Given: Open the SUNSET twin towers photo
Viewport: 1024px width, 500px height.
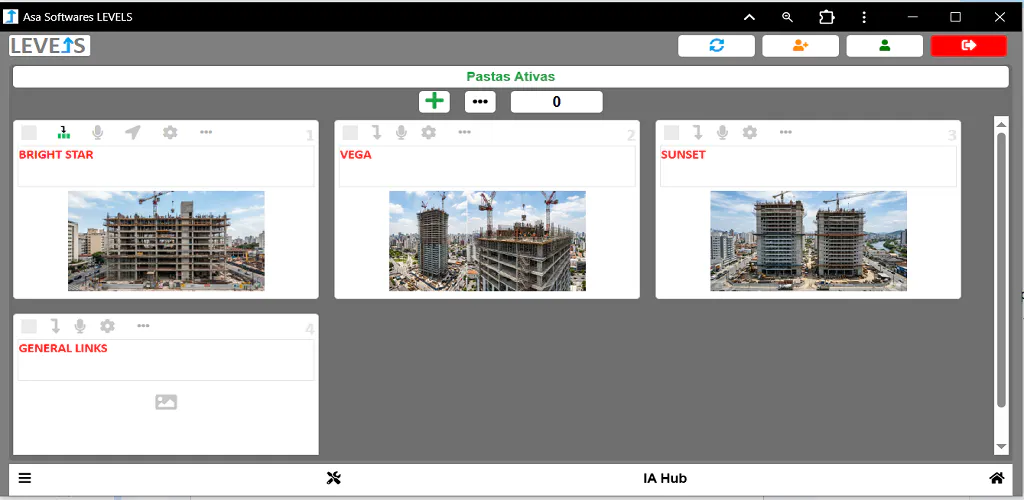Looking at the screenshot, I should (x=808, y=241).
